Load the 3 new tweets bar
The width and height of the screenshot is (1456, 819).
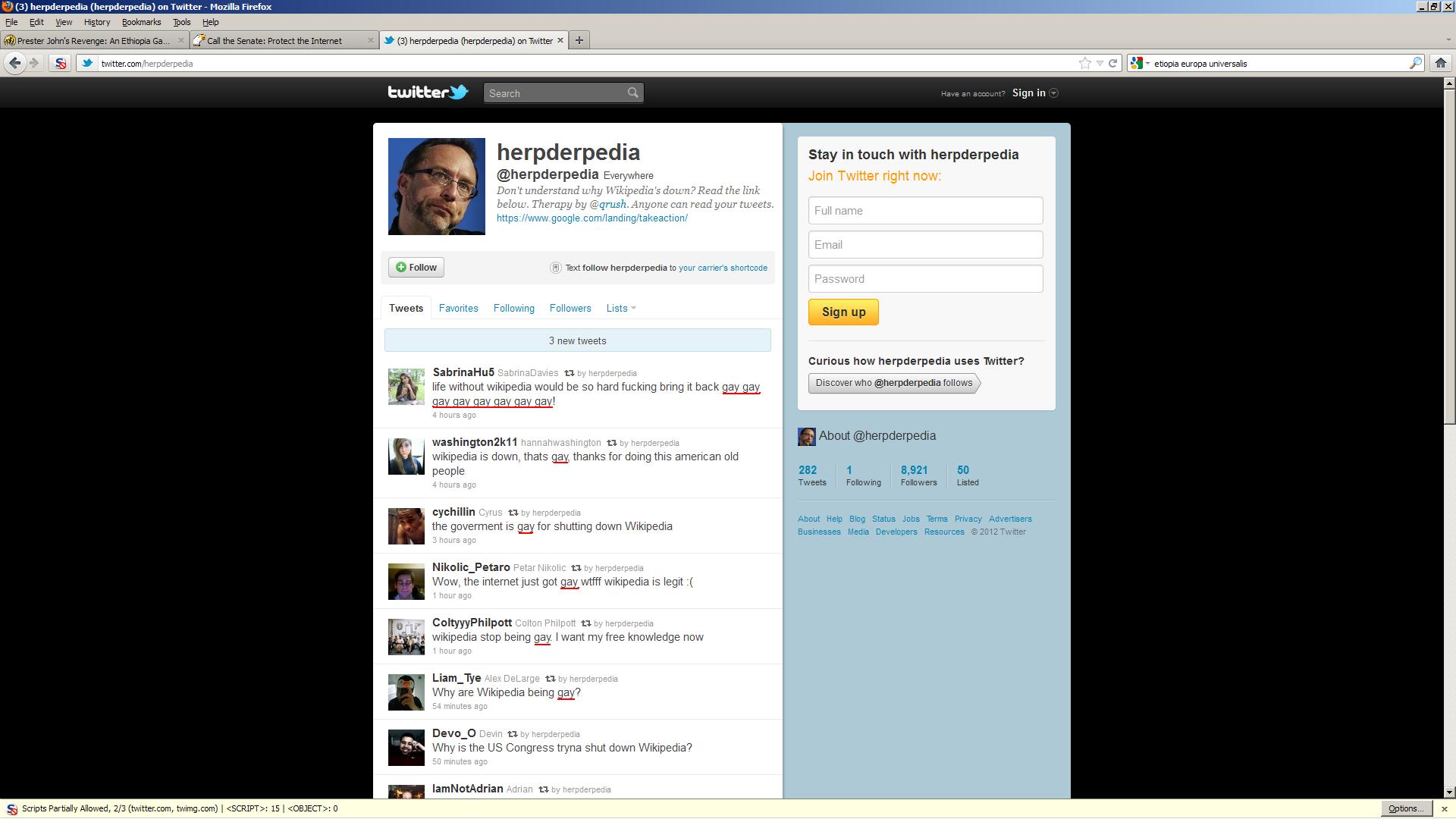577,341
